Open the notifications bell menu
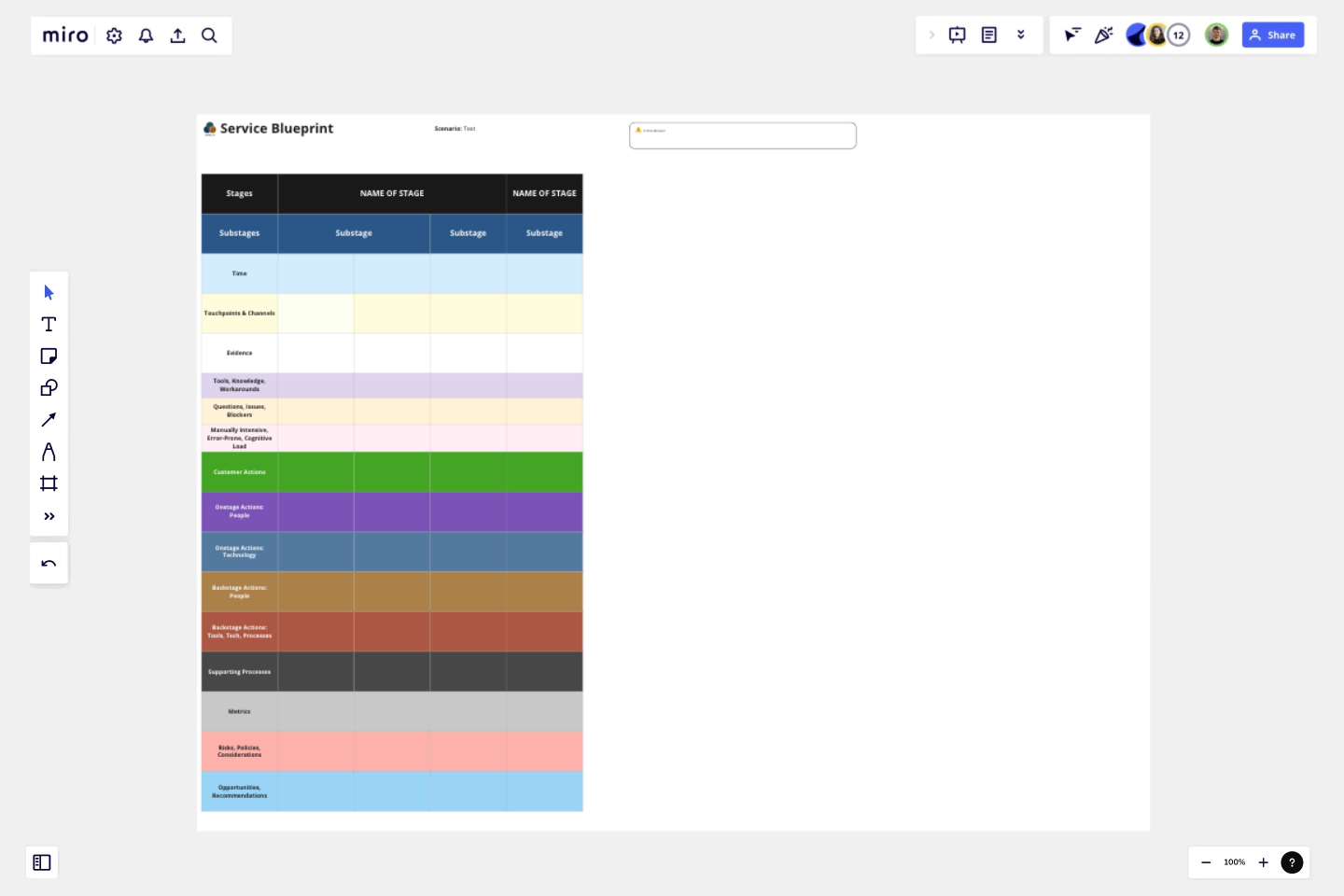Viewport: 1344px width, 896px height. (146, 35)
